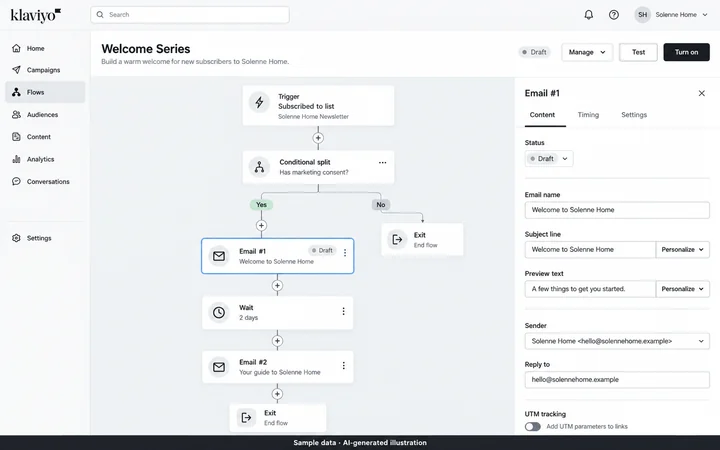Select the No branch label
The width and height of the screenshot is (720, 450).
(x=381, y=205)
